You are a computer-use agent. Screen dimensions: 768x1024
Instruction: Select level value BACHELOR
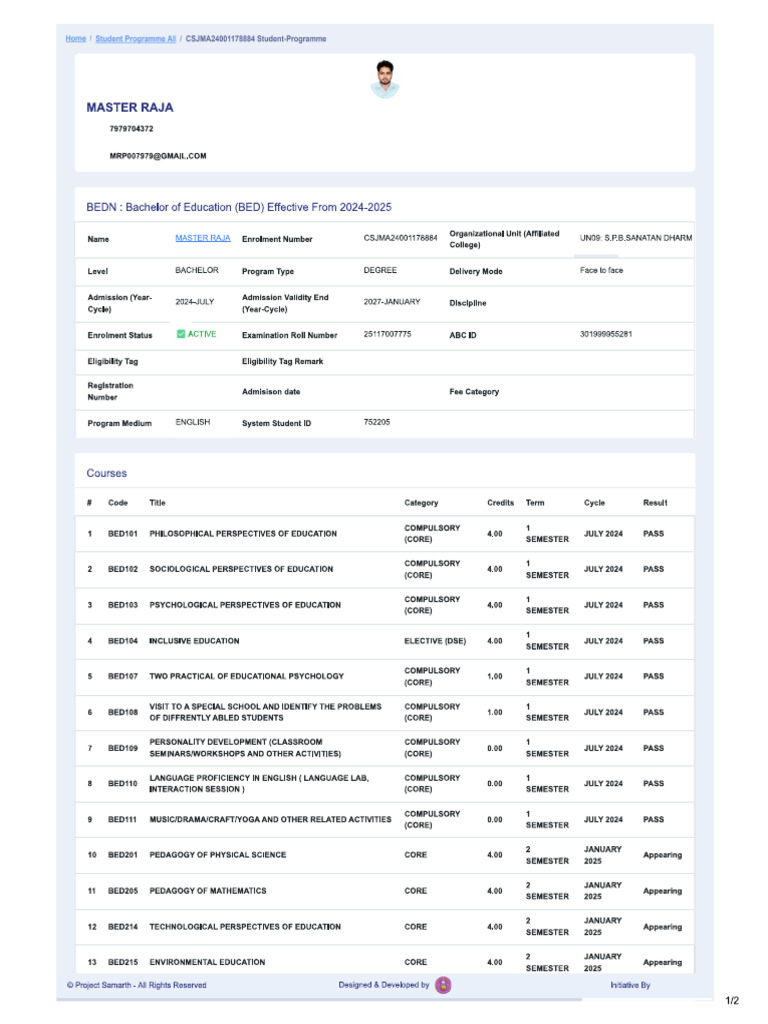pyautogui.click(x=197, y=270)
